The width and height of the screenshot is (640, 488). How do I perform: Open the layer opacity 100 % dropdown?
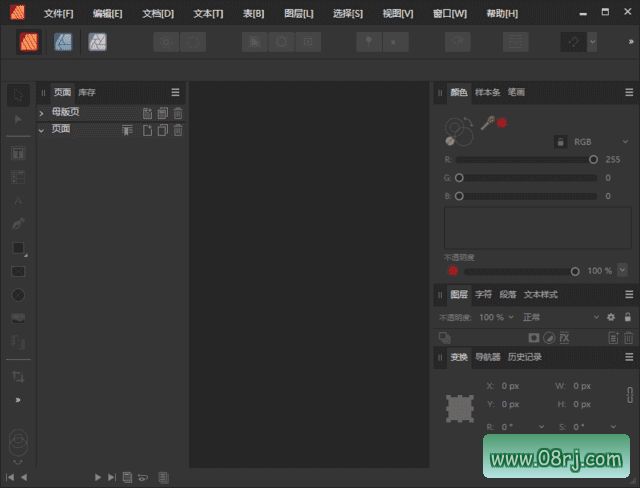click(x=511, y=317)
